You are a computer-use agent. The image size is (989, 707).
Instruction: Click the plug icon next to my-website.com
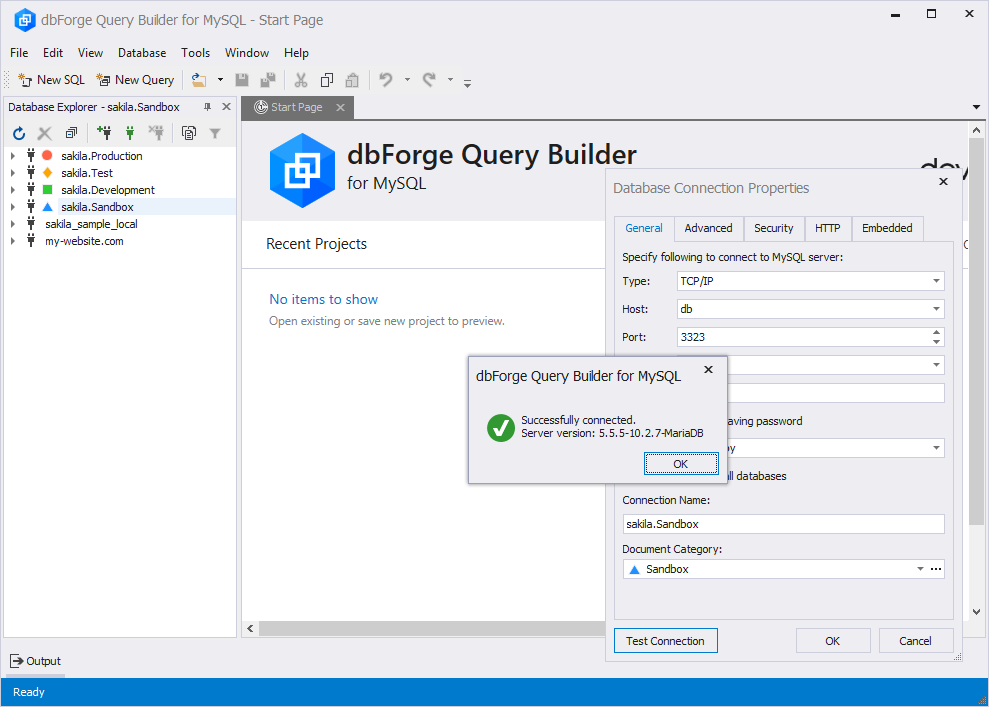(31, 240)
